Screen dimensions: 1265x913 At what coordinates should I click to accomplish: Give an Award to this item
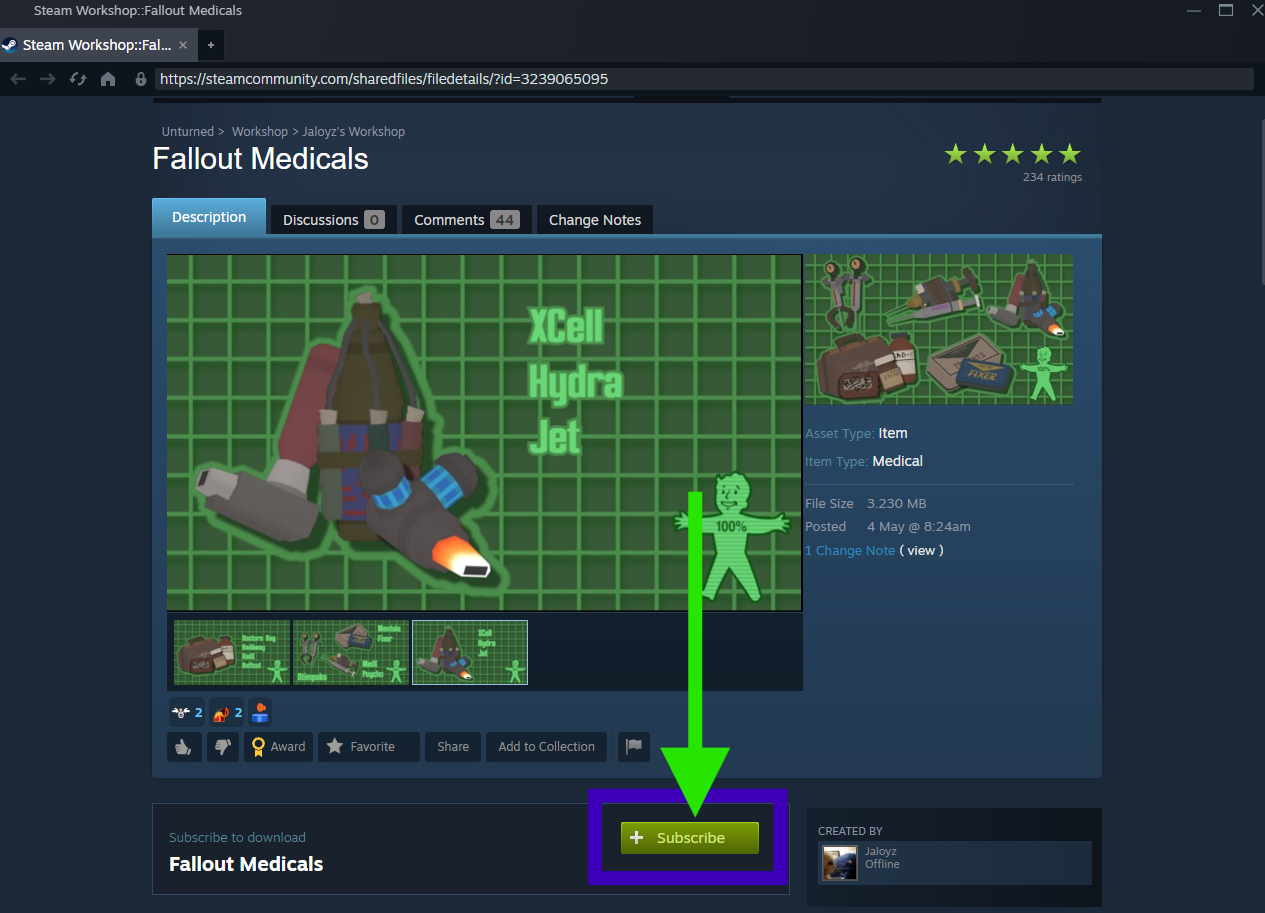point(278,746)
